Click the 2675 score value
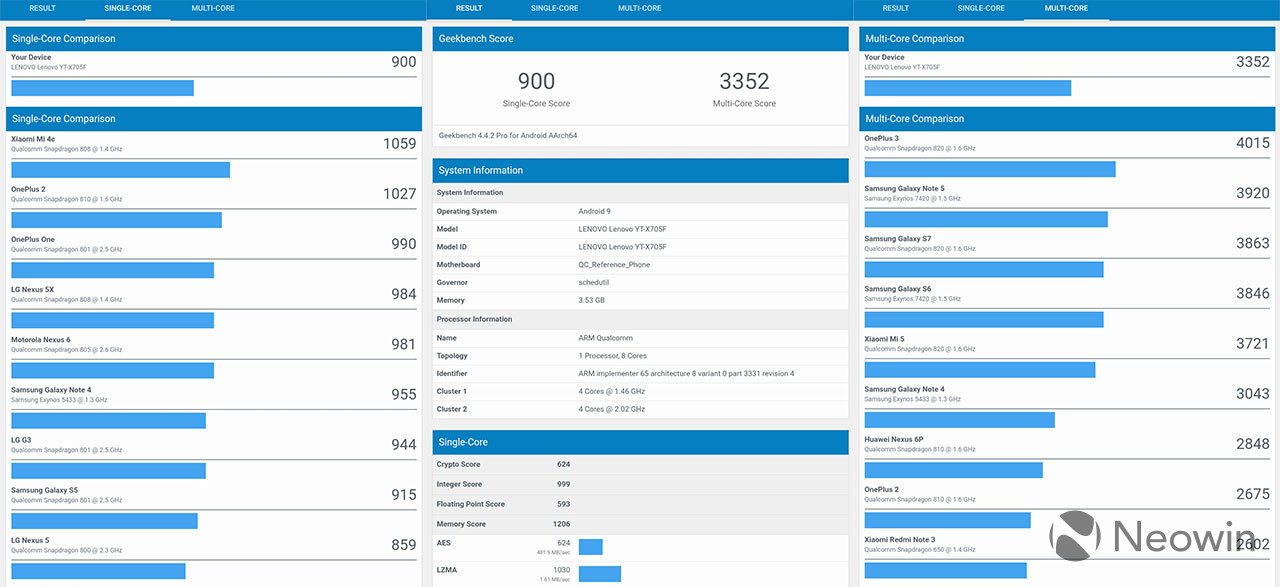The height and width of the screenshot is (587, 1280). pos(1252,494)
